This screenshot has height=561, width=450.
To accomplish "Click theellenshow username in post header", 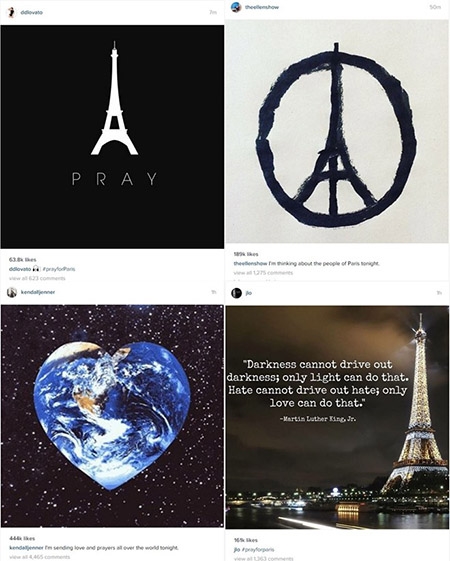I will pos(262,7).
